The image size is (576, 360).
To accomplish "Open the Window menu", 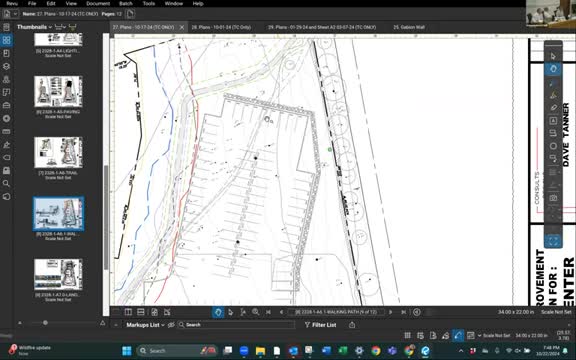I will [174, 3].
